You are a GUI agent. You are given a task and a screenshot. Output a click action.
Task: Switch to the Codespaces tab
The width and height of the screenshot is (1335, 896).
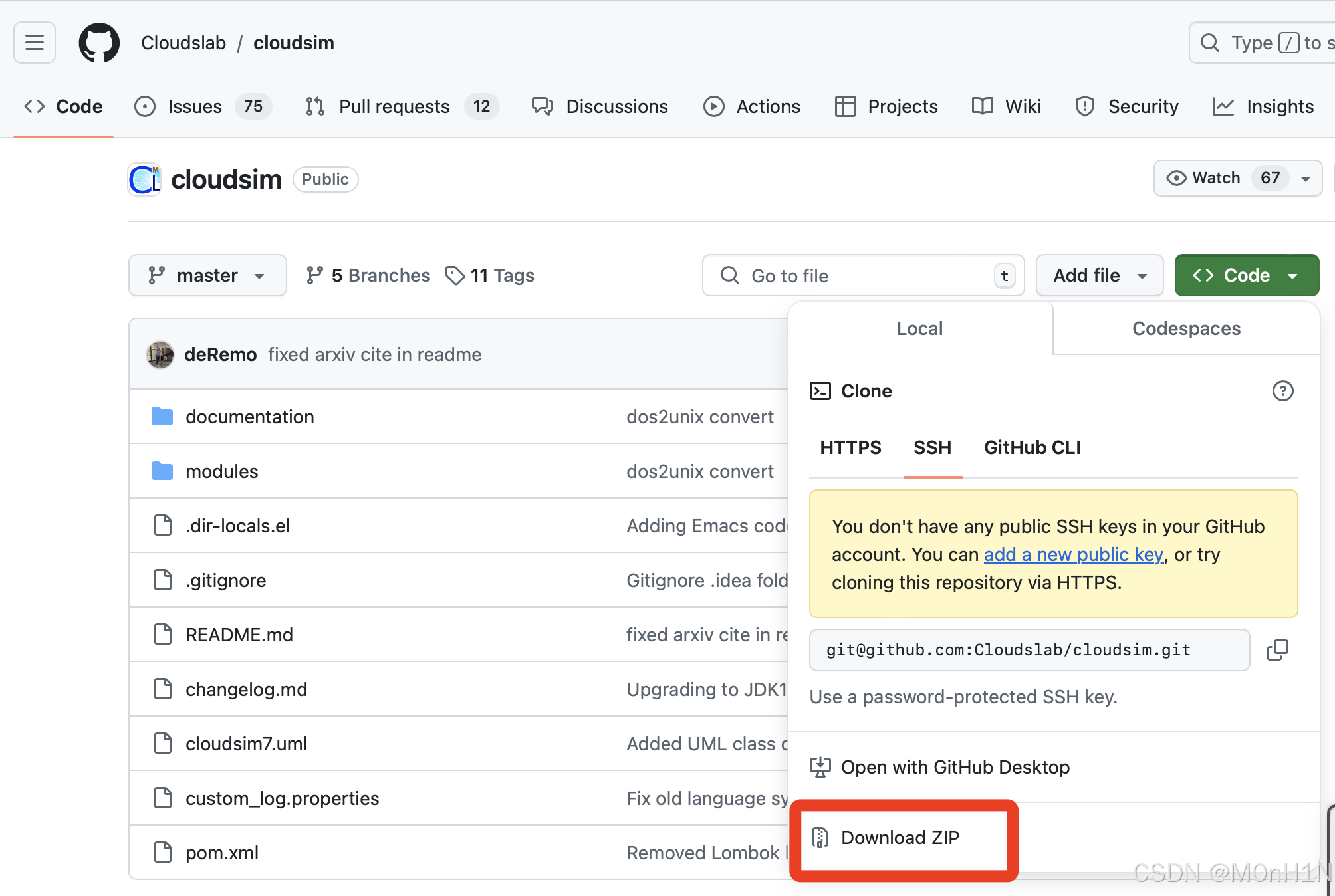click(x=1186, y=328)
